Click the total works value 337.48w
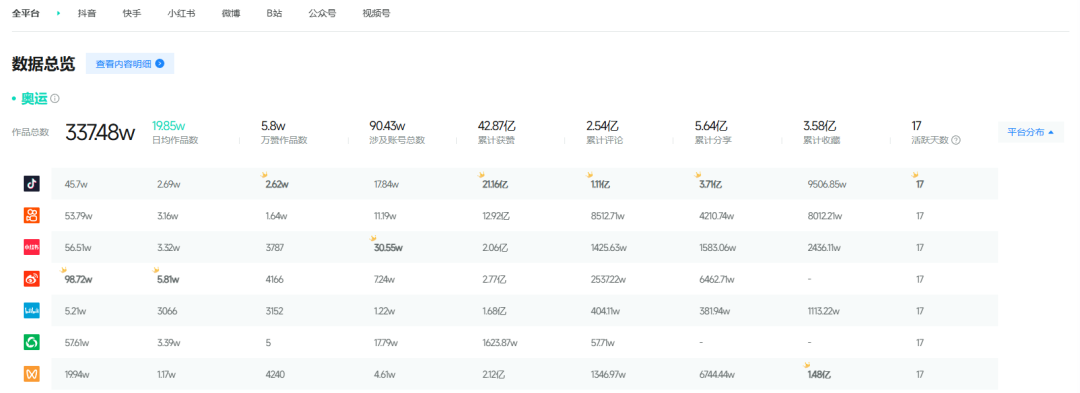Screen dimensions: 1080x393 point(100,132)
